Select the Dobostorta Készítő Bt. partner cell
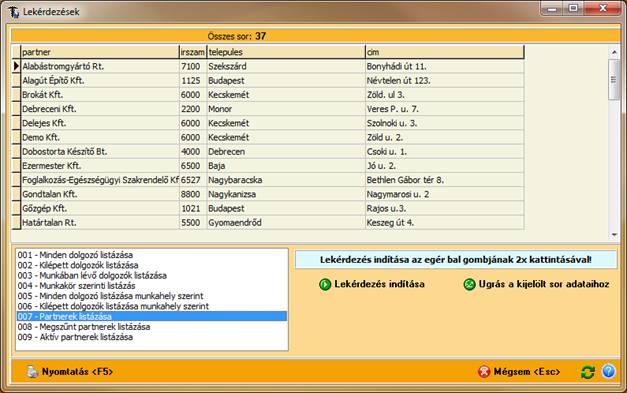627x393 pixels. [x=100, y=152]
